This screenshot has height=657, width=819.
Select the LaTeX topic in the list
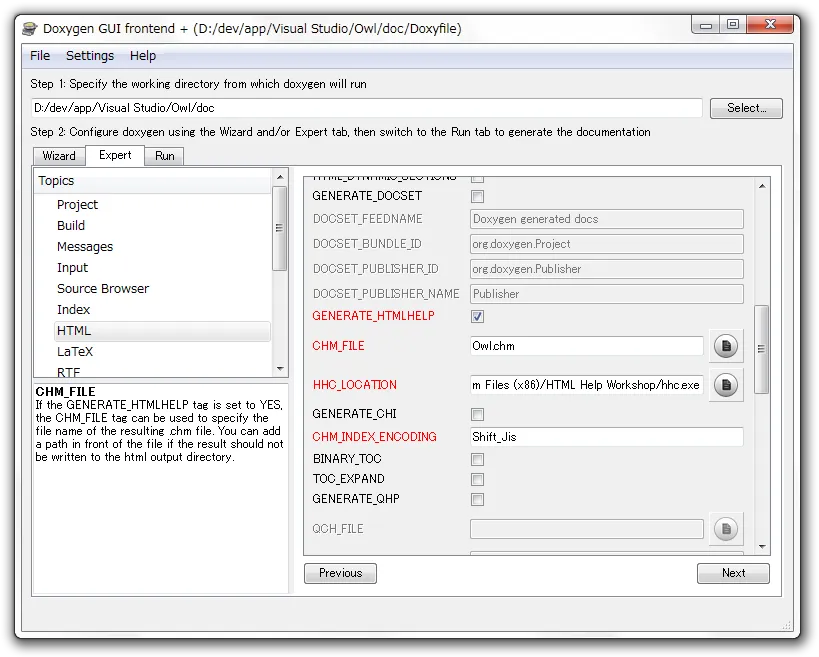click(75, 352)
